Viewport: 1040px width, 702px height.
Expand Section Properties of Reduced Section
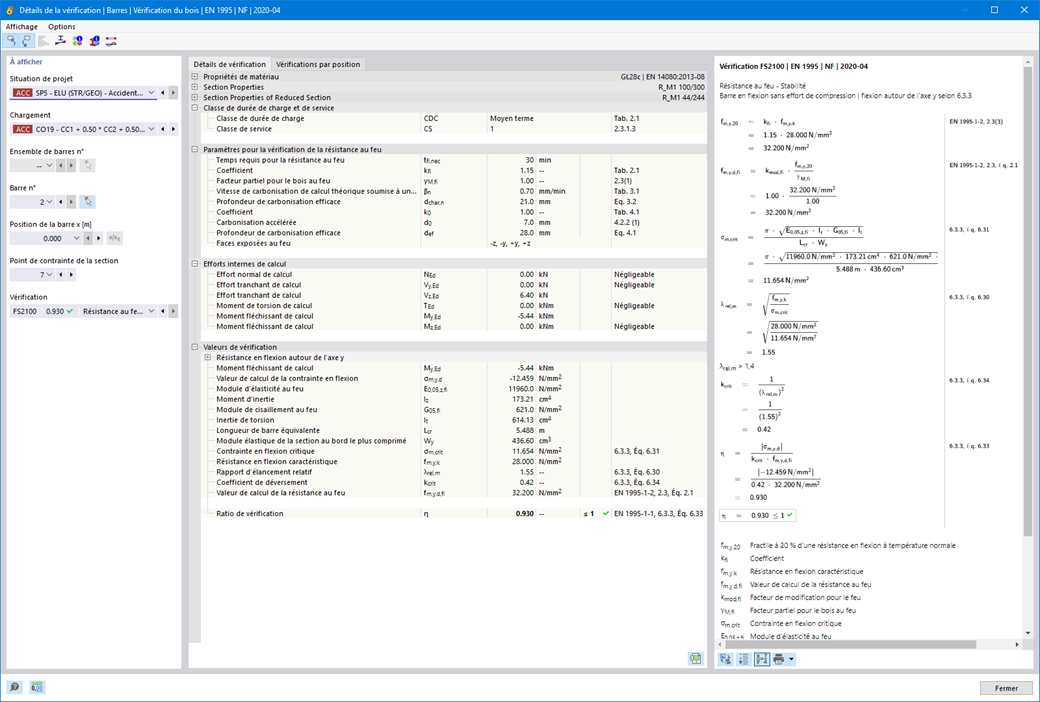[x=195, y=98]
